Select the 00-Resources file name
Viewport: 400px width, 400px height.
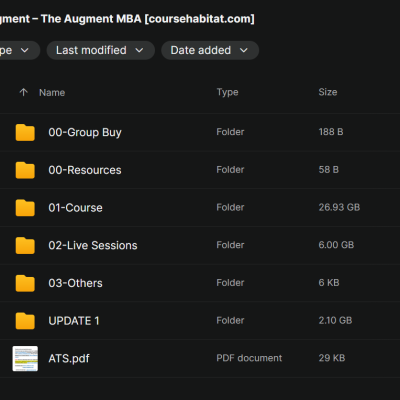point(85,170)
